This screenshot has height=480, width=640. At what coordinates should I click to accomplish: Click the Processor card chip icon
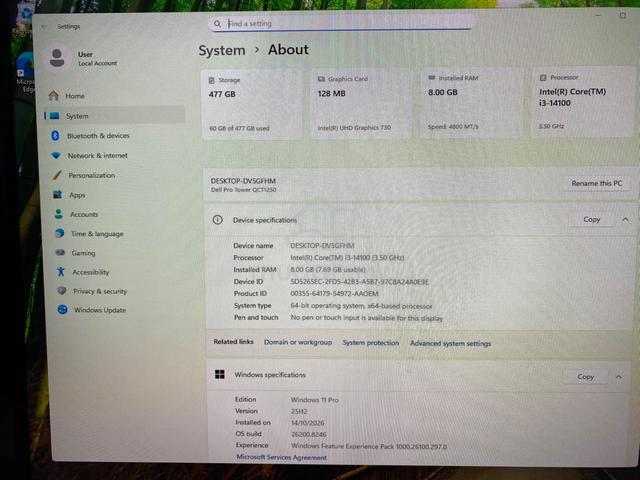(x=543, y=78)
